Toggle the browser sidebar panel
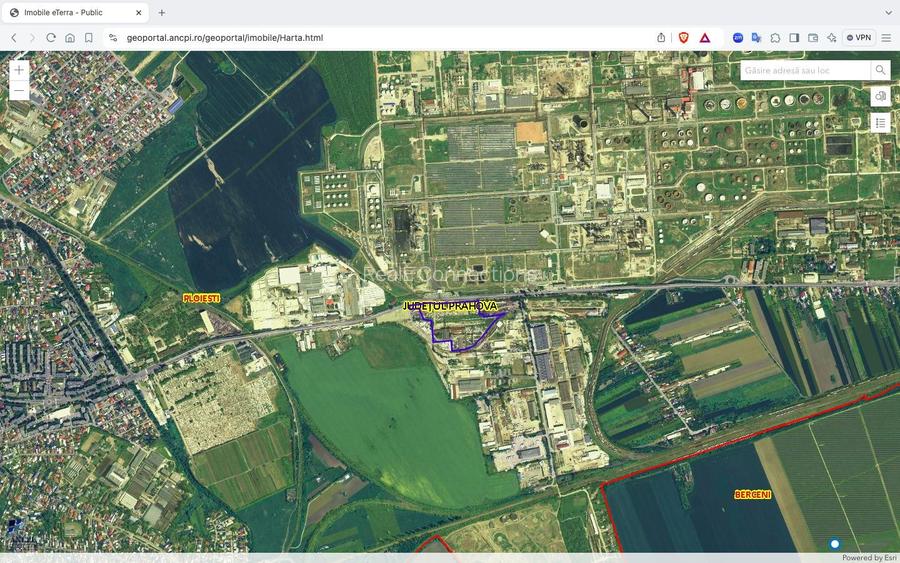This screenshot has width=900, height=563. [794, 37]
